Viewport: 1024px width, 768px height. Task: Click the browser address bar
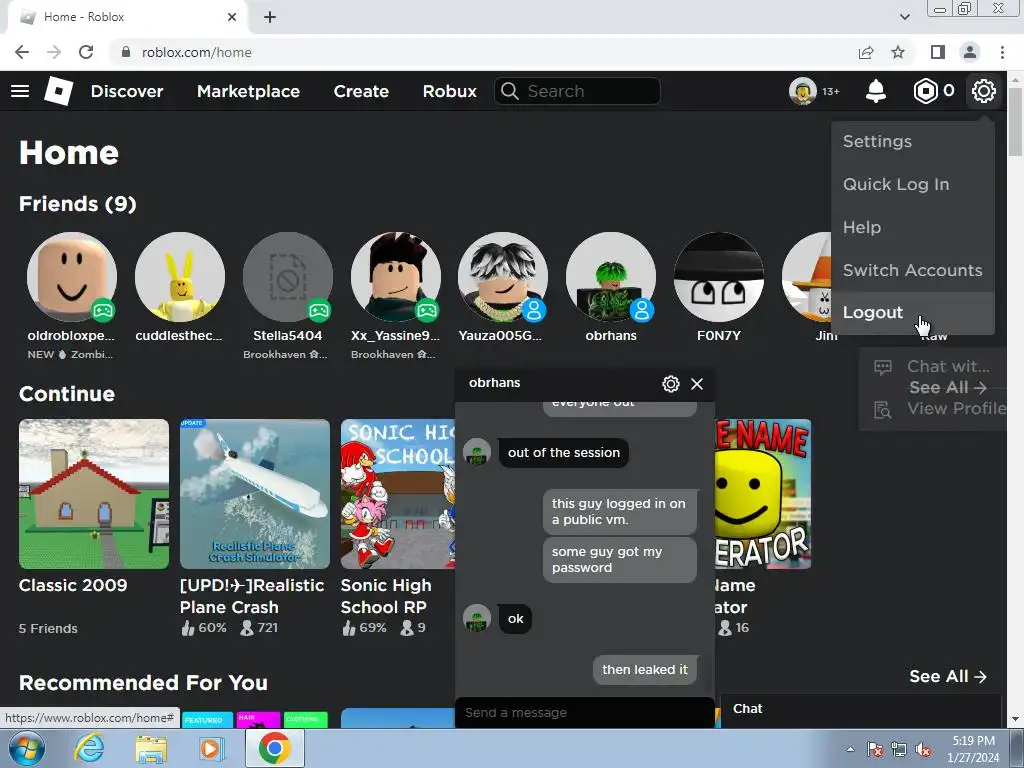[483, 52]
